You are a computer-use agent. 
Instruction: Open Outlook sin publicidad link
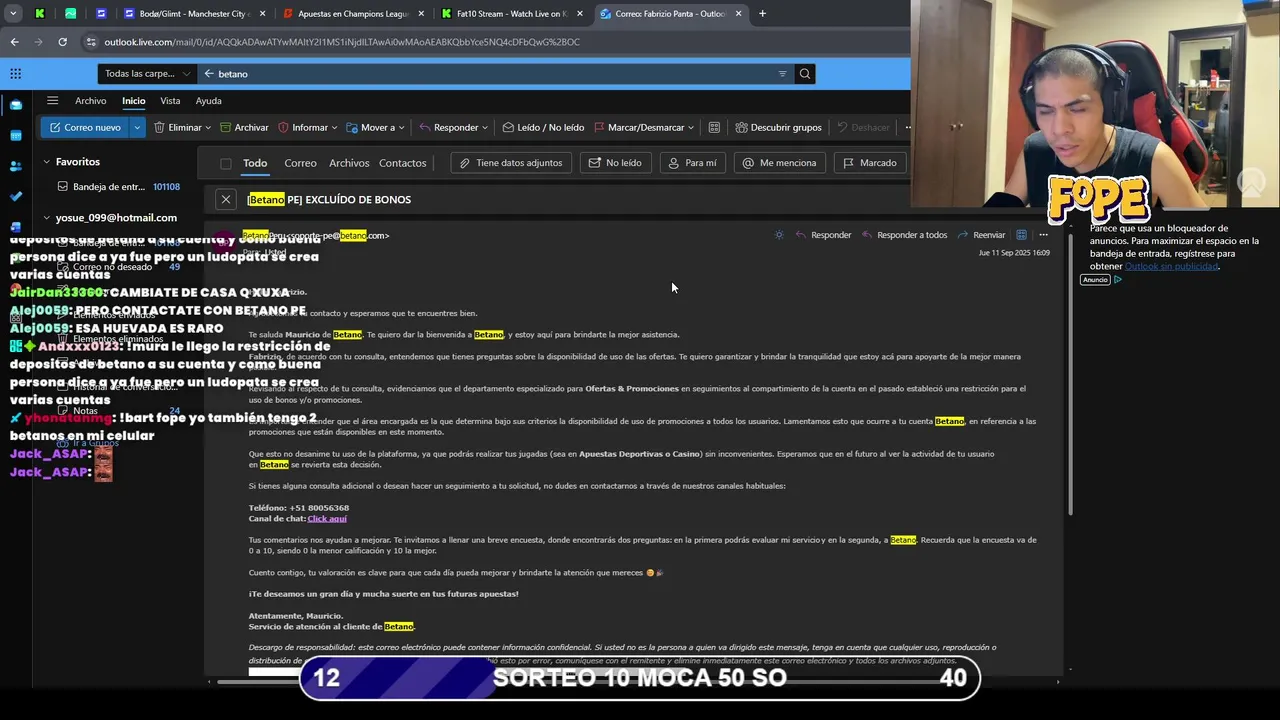1171,266
